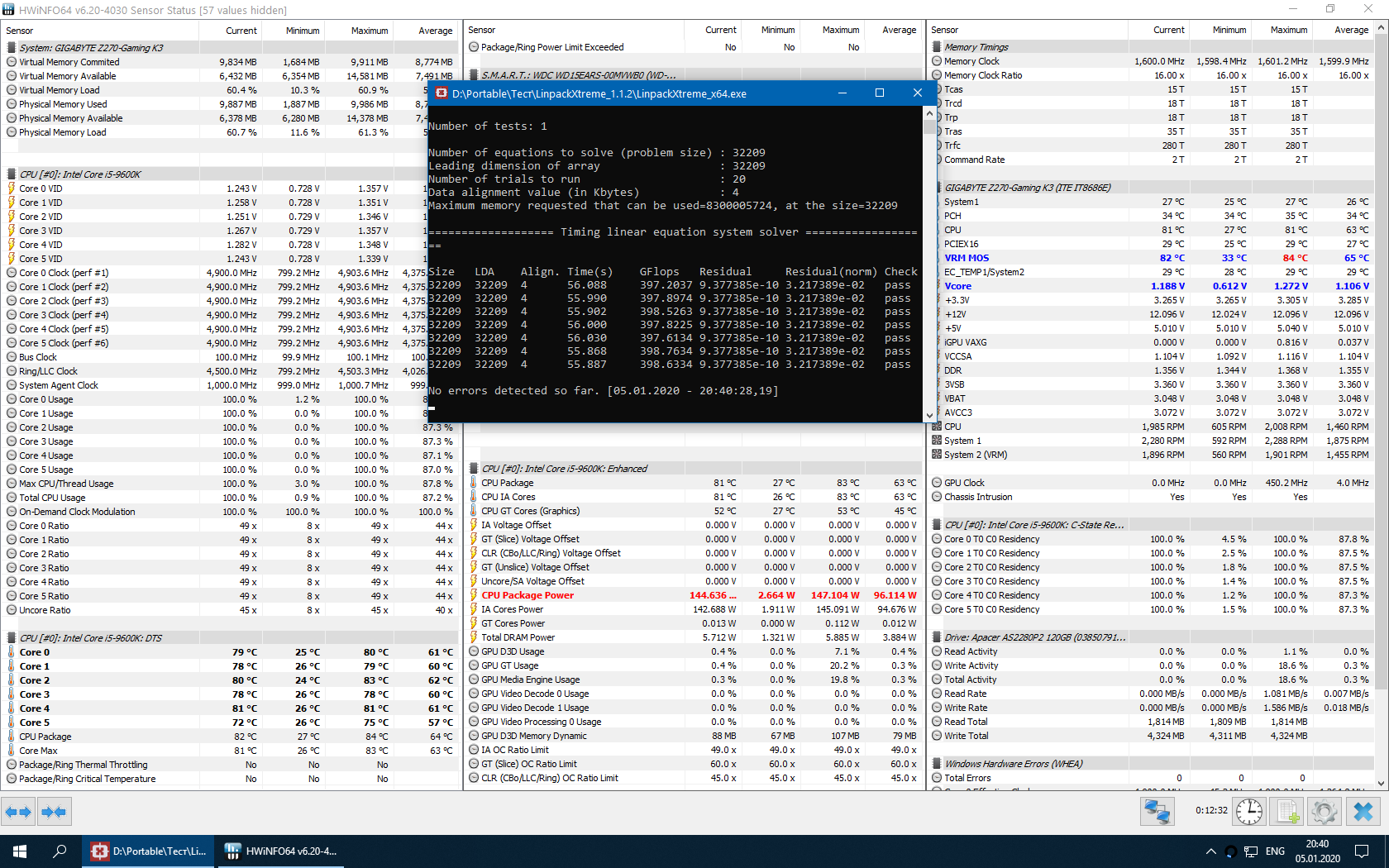Click the circle icon beside Bus Clock
The width and height of the screenshot is (1389, 868).
tap(12, 357)
